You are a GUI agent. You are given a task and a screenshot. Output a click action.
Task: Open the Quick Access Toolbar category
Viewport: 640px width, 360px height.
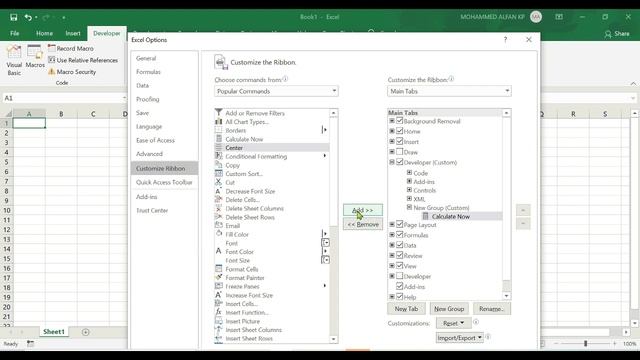click(x=164, y=182)
